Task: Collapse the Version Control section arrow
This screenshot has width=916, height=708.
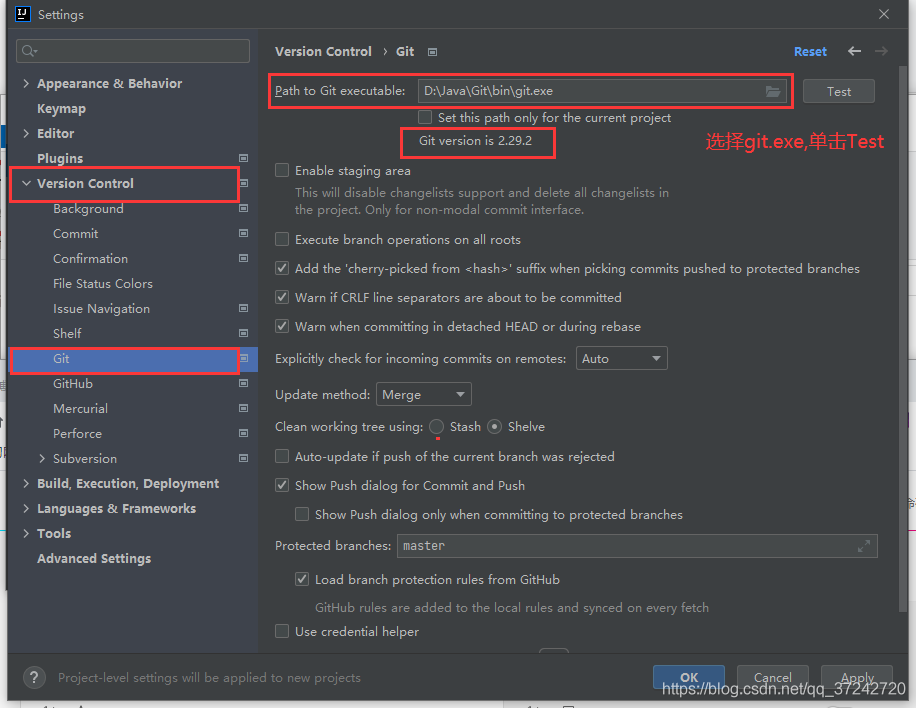Action: pyautogui.click(x=26, y=183)
